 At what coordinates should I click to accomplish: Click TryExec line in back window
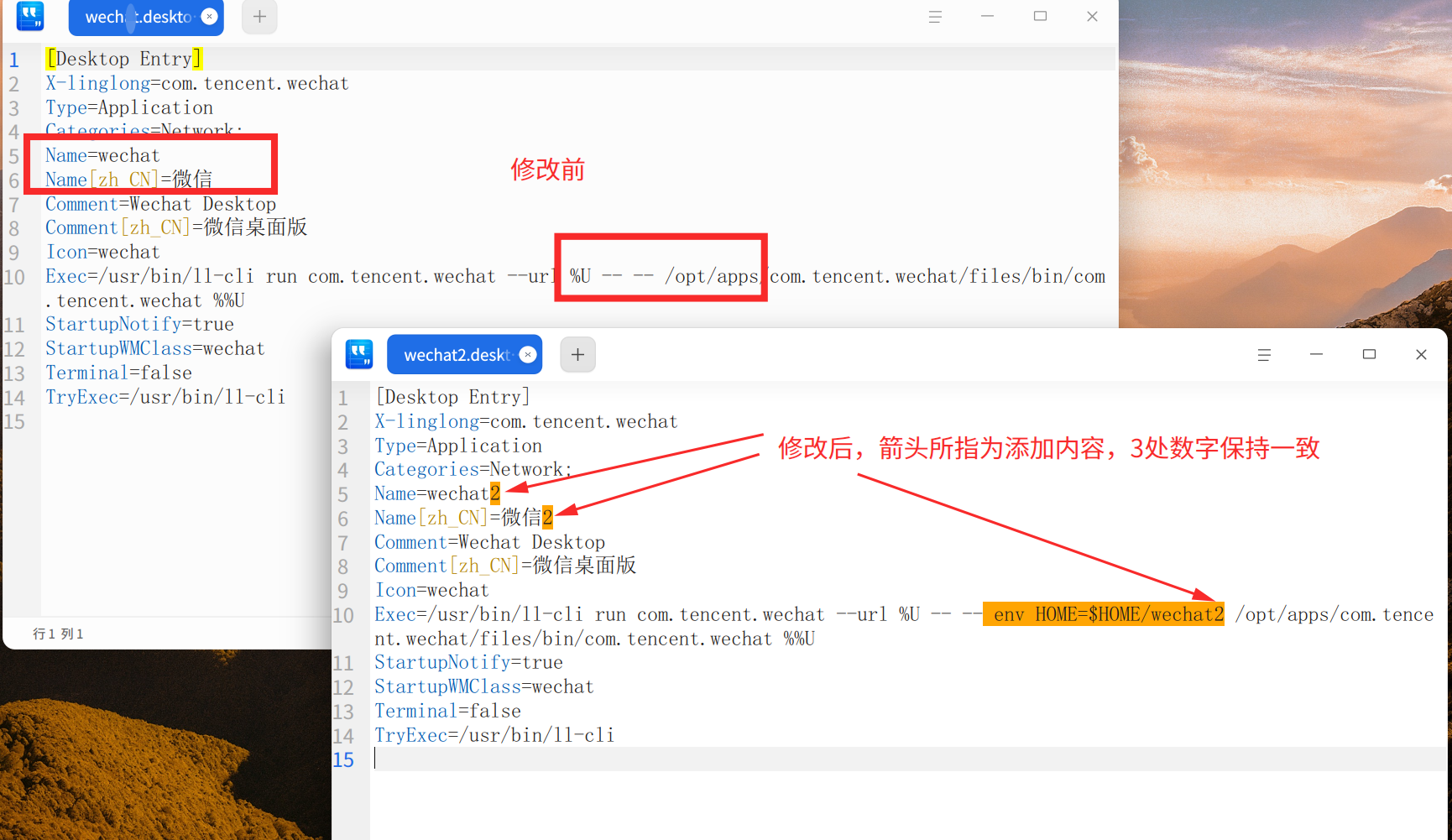pyautogui.click(x=165, y=397)
